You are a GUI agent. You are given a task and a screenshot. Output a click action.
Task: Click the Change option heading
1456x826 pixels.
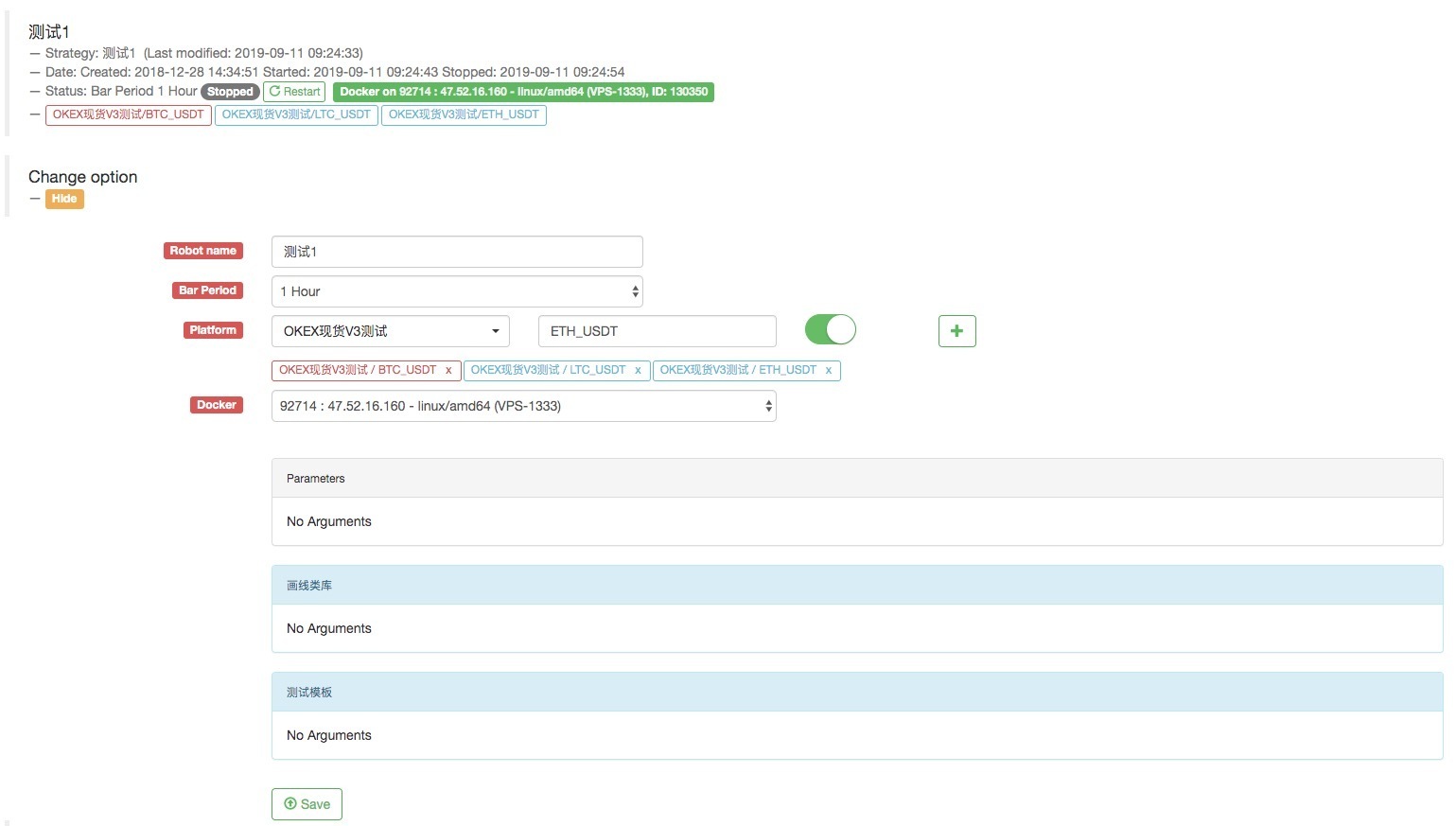pyautogui.click(x=82, y=177)
